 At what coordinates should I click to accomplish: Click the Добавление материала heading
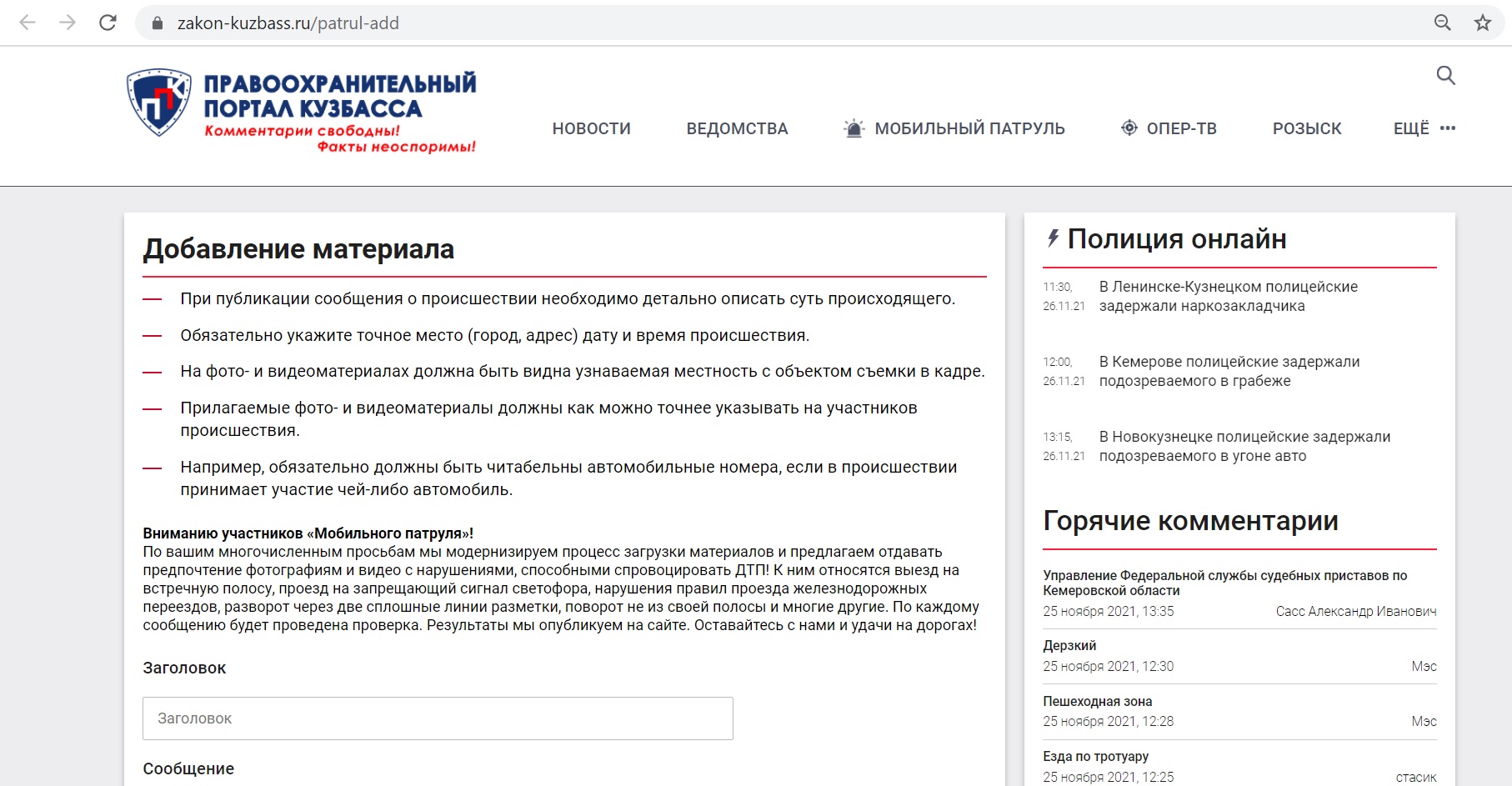tap(298, 249)
